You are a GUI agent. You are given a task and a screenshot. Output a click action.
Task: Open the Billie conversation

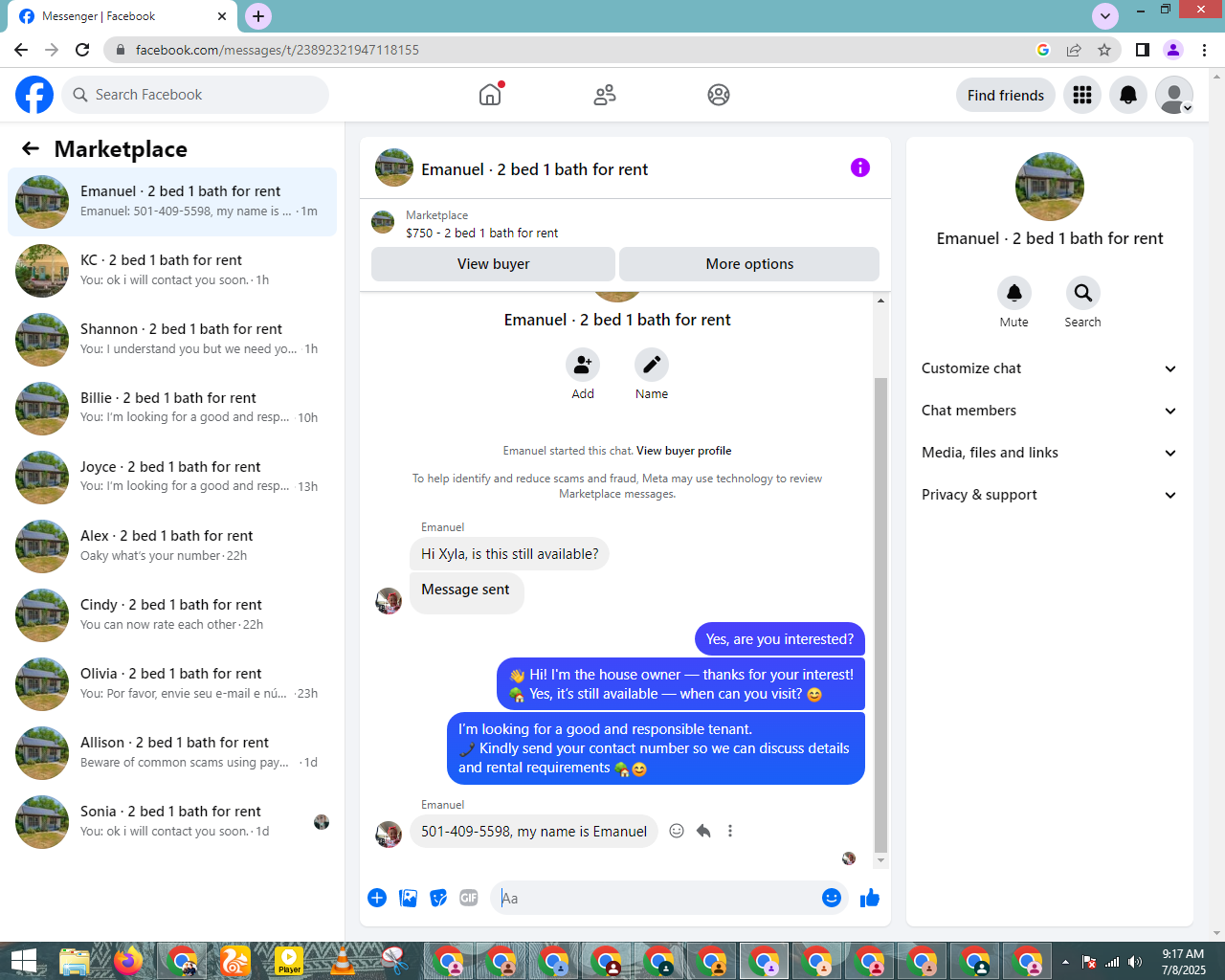click(x=172, y=408)
